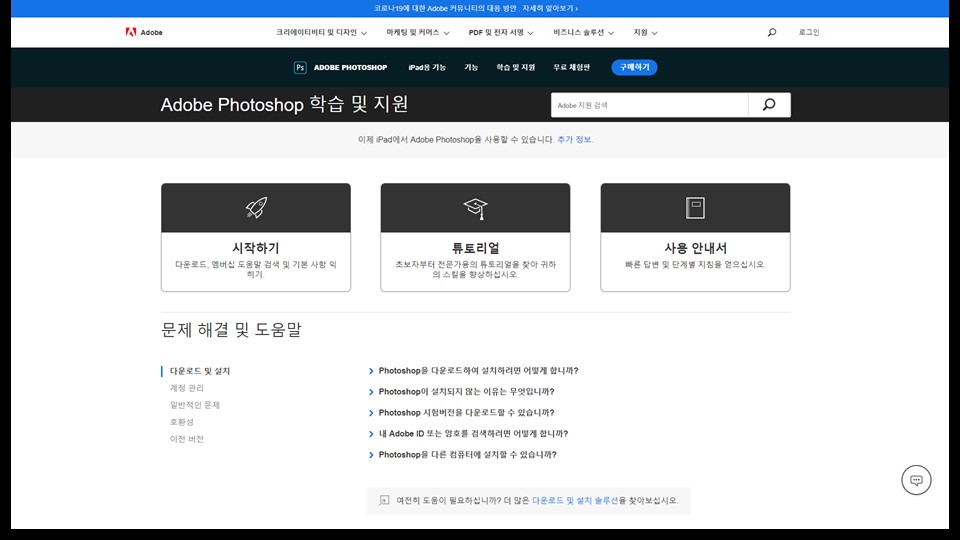Expand the 크리에이티비티 및 디자인 menu

[321, 32]
